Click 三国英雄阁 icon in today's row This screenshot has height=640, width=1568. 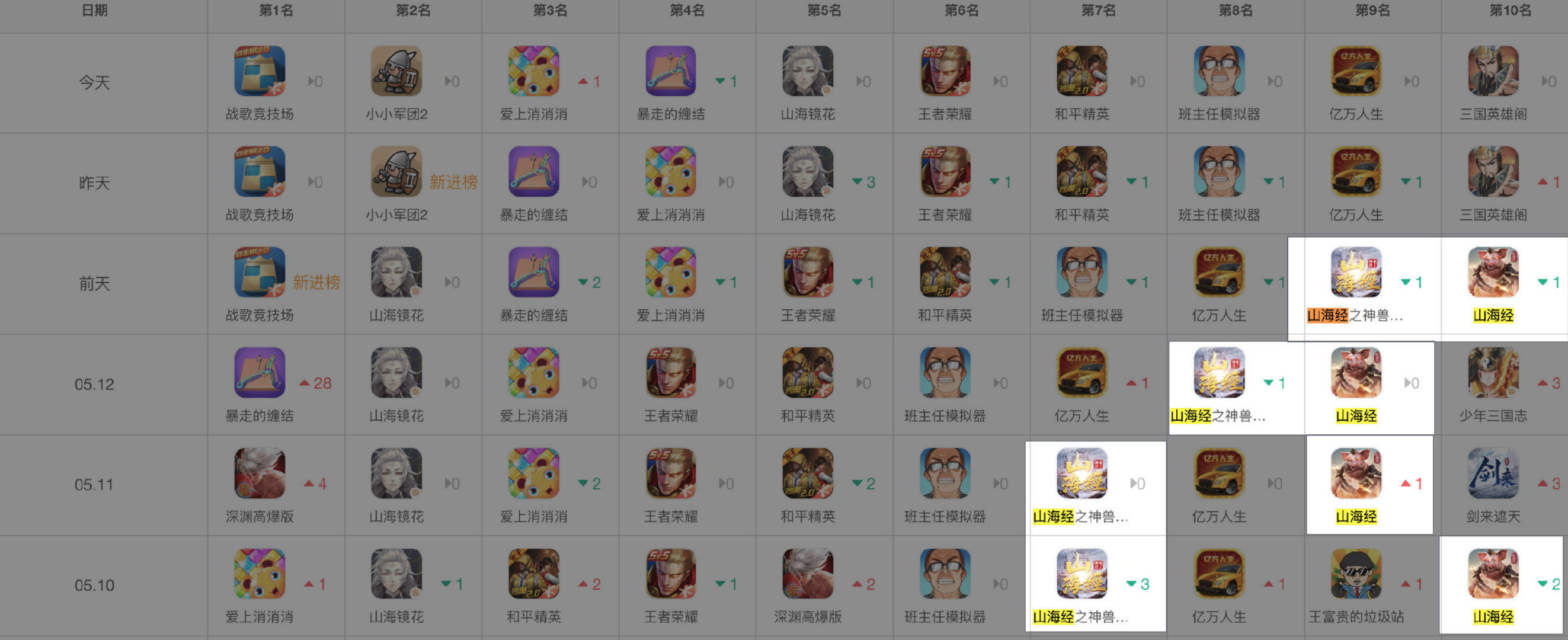(1493, 71)
